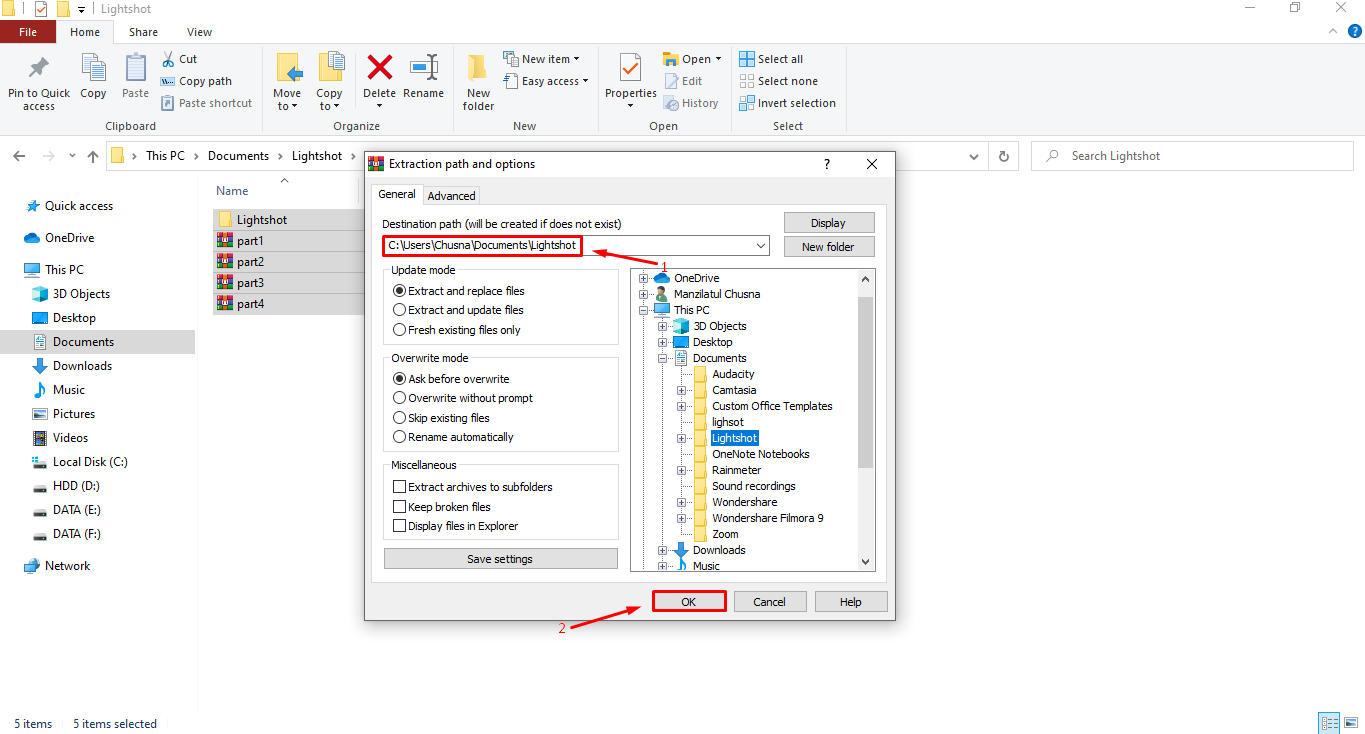Select Extract and replace files
The image size is (1365, 734).
point(459,291)
